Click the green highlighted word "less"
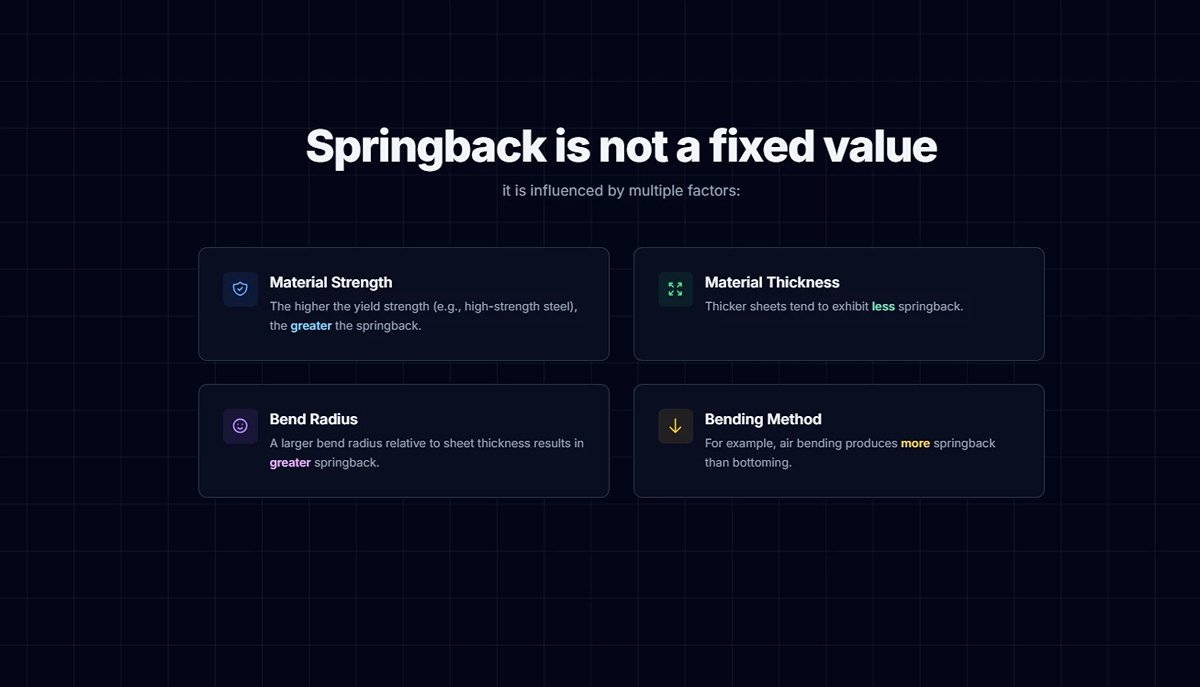The width and height of the screenshot is (1200, 687). [883, 306]
